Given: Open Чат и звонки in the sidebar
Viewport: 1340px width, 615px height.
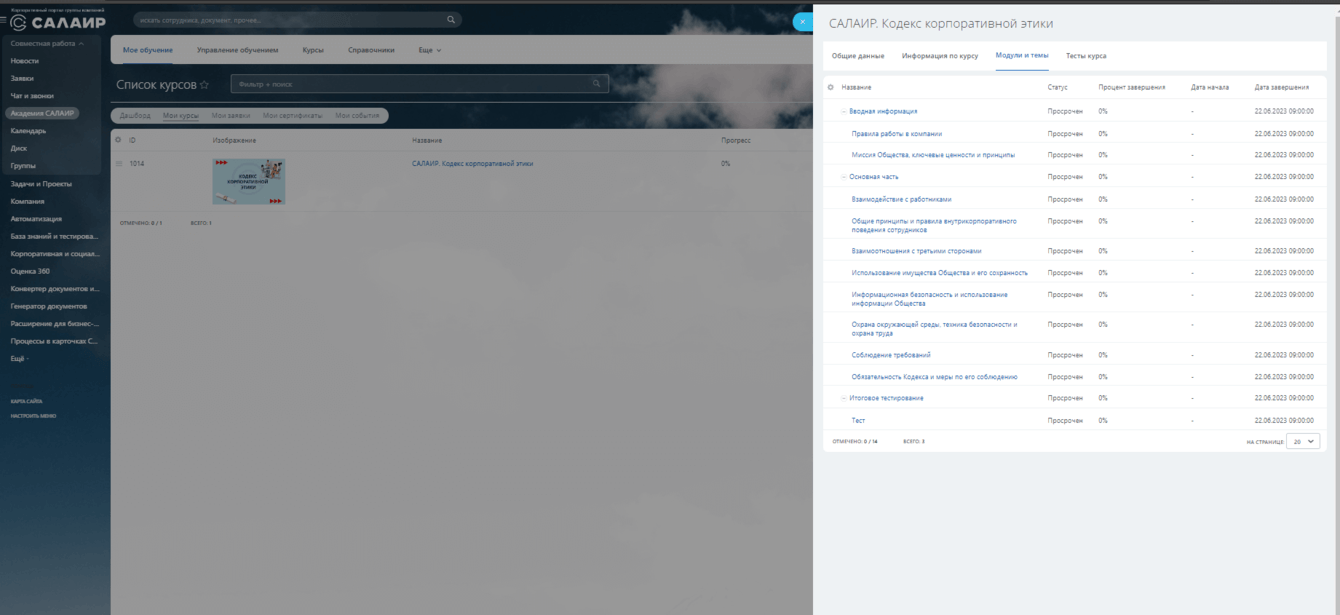Looking at the screenshot, I should [32, 96].
